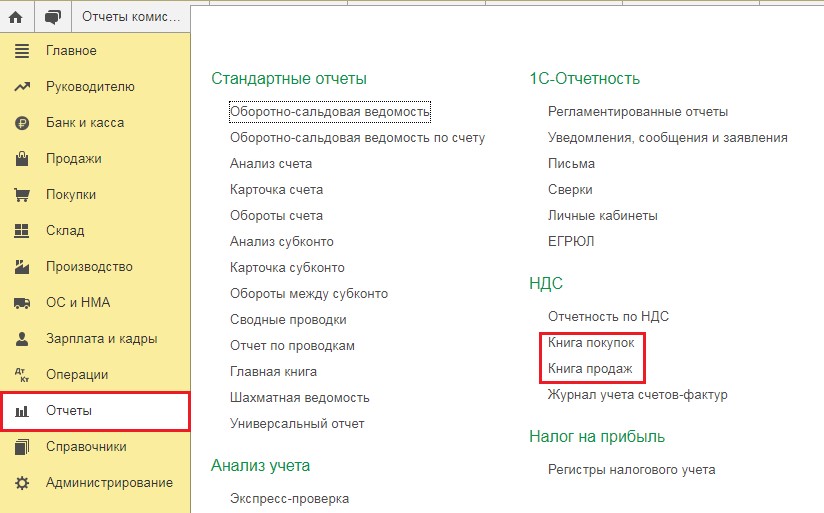Click the home icon in top bar
Screen dimensions: 824x513
tap(16, 17)
